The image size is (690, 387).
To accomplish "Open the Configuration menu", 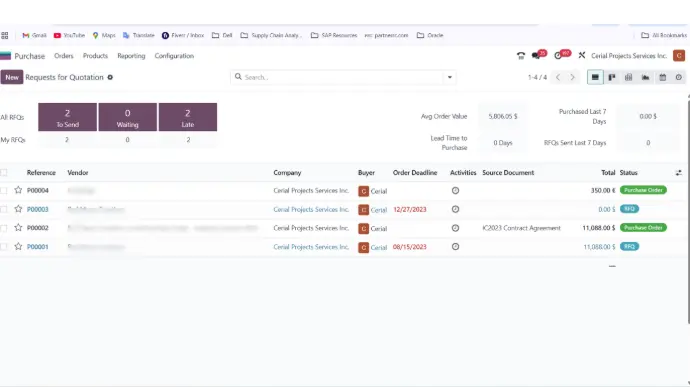I will (x=174, y=56).
